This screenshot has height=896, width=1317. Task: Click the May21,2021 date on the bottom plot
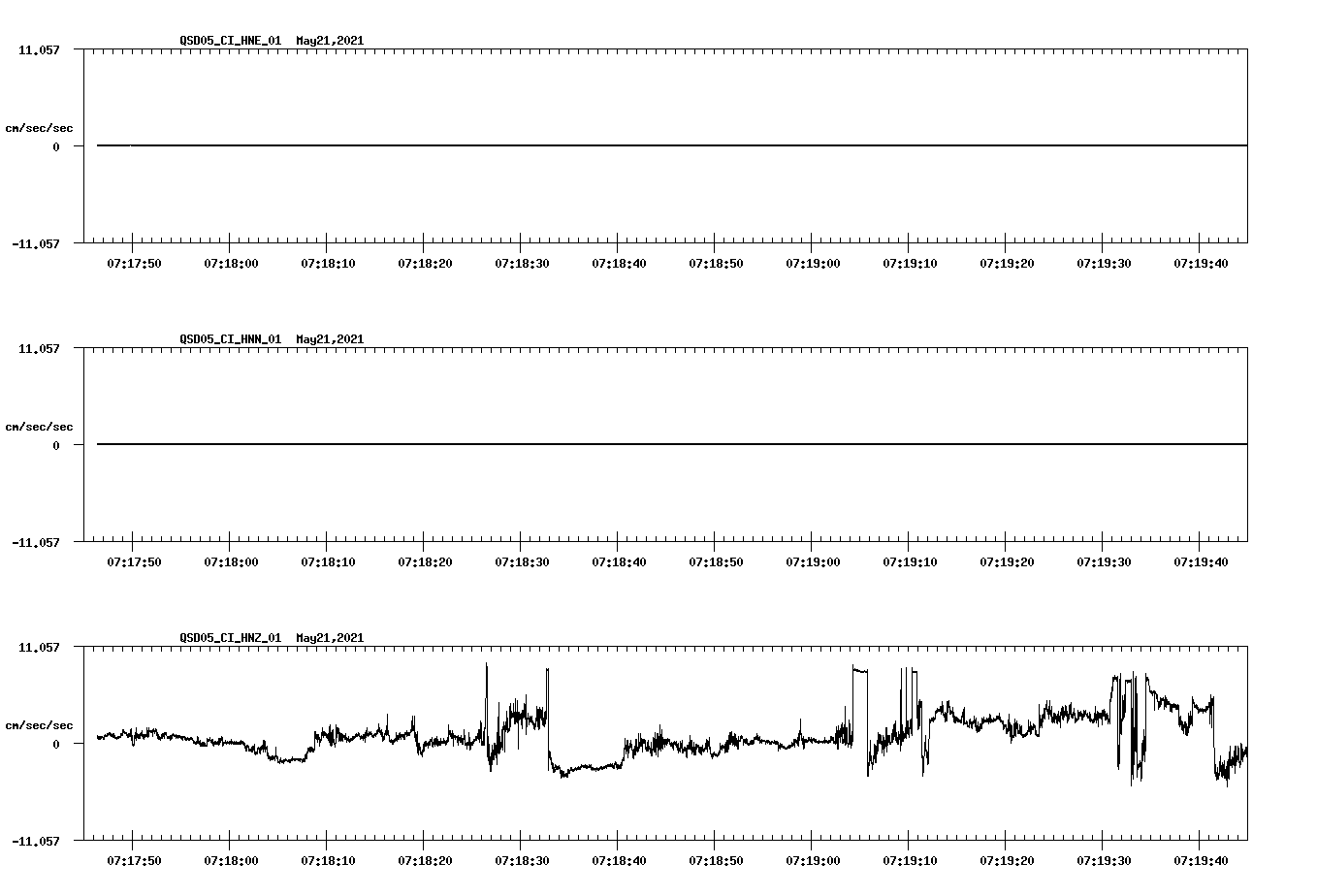tap(329, 638)
